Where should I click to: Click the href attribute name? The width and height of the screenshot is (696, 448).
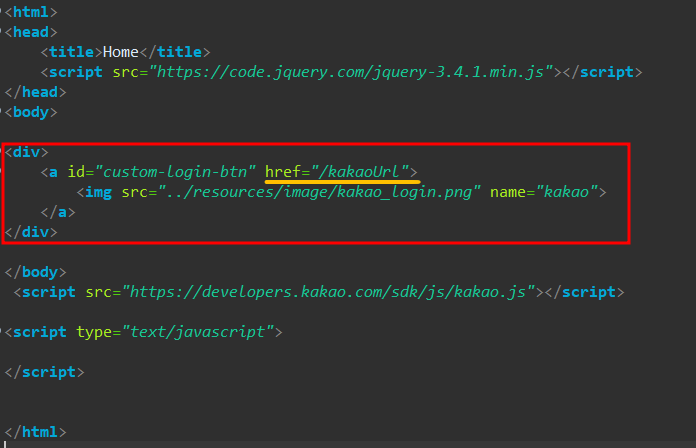tap(283, 172)
